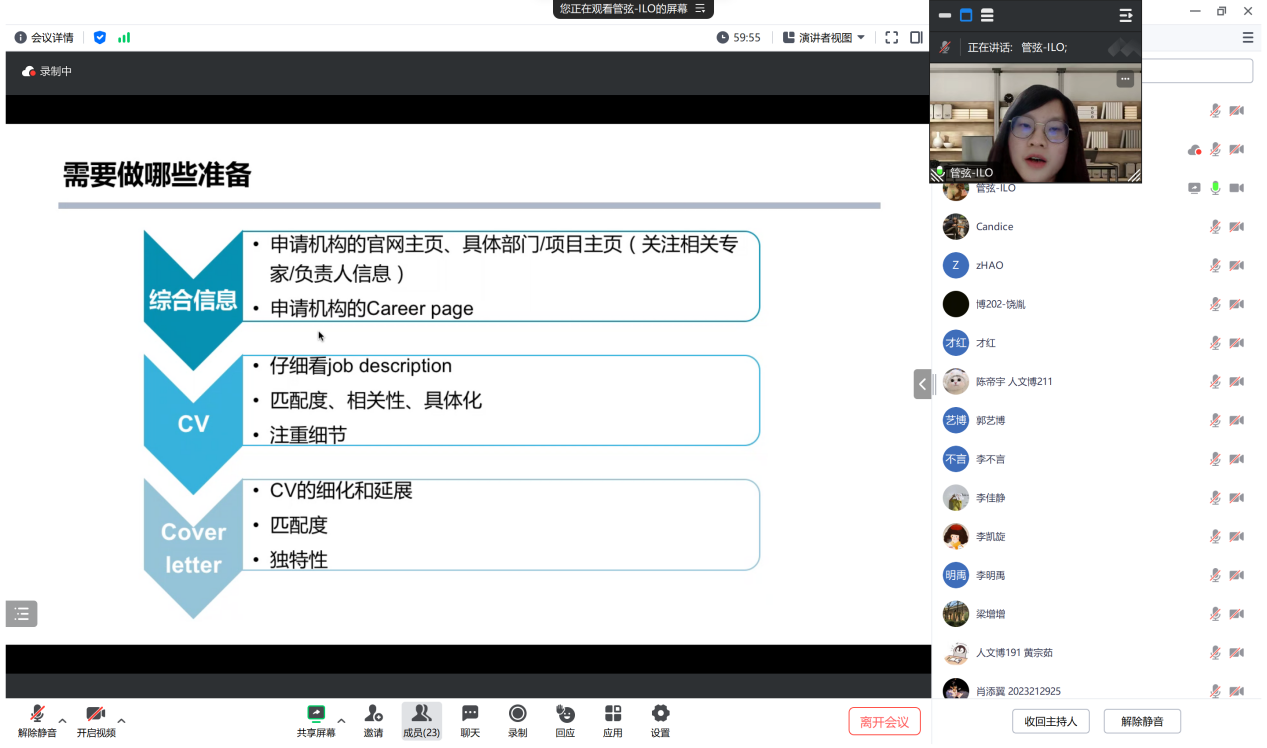Open the 会议详情 meeting info icon

point(21,38)
